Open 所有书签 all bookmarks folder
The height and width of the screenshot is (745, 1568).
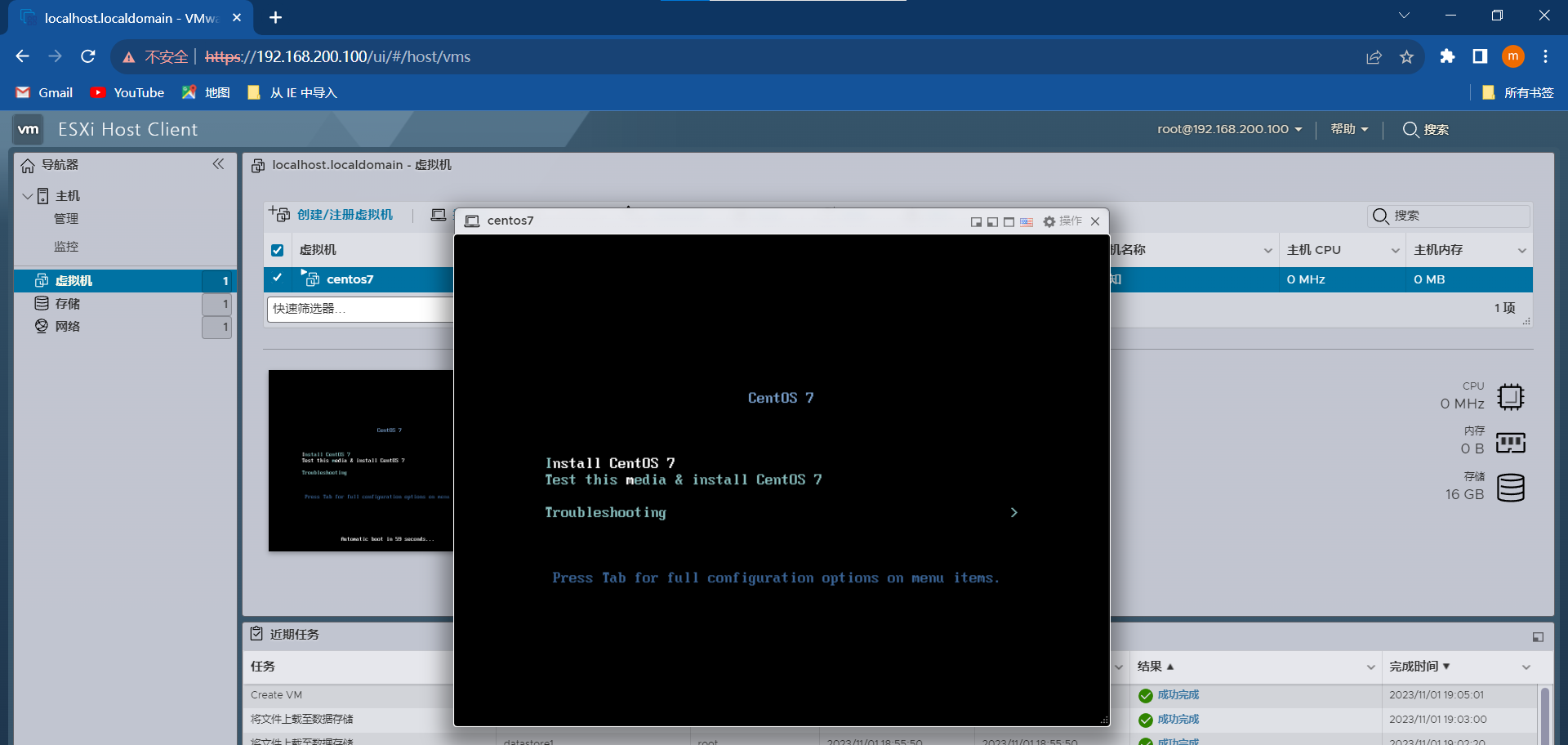1517,93
